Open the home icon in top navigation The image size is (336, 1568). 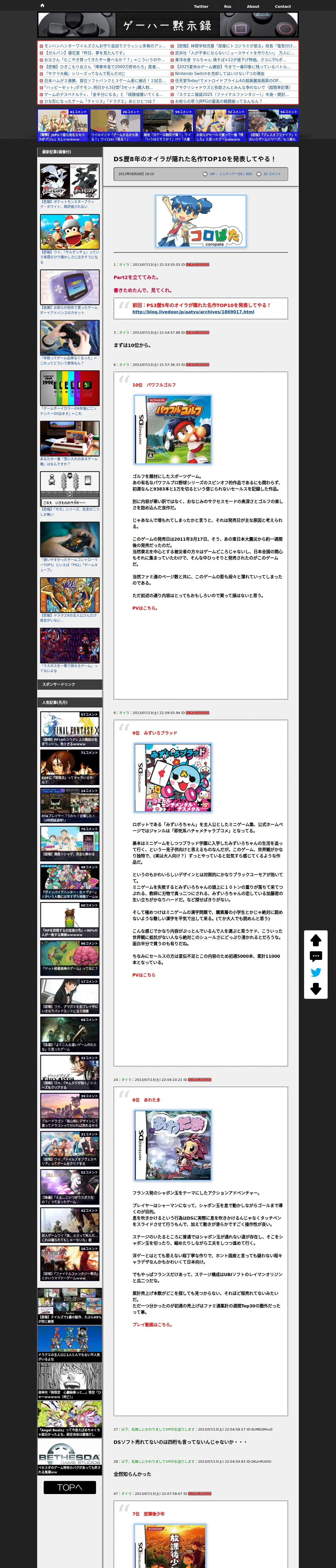(42, 5)
